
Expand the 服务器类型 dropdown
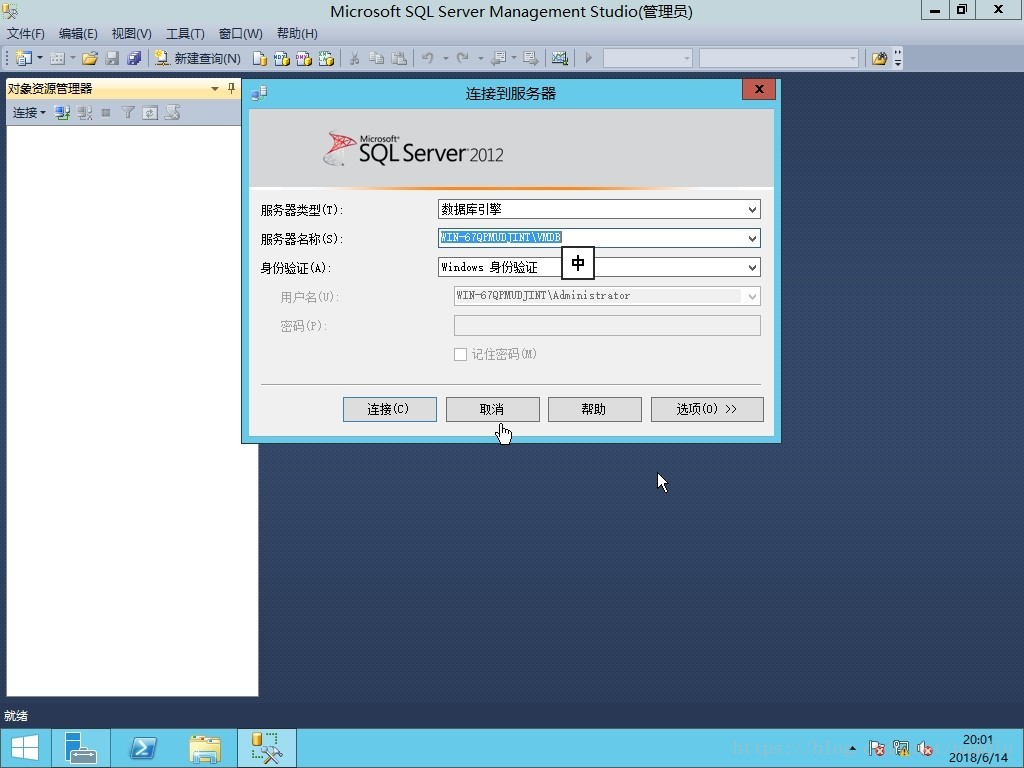(752, 210)
